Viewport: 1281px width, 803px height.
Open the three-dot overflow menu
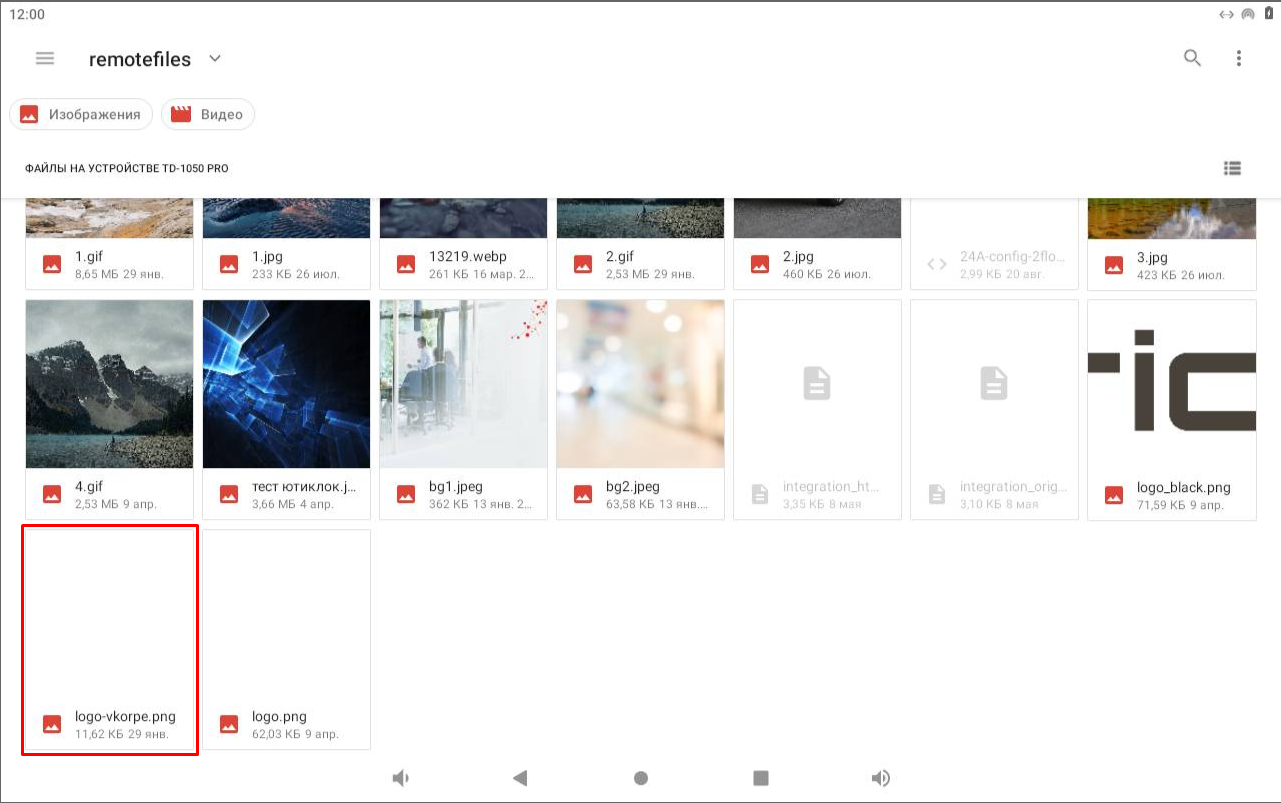(1239, 58)
